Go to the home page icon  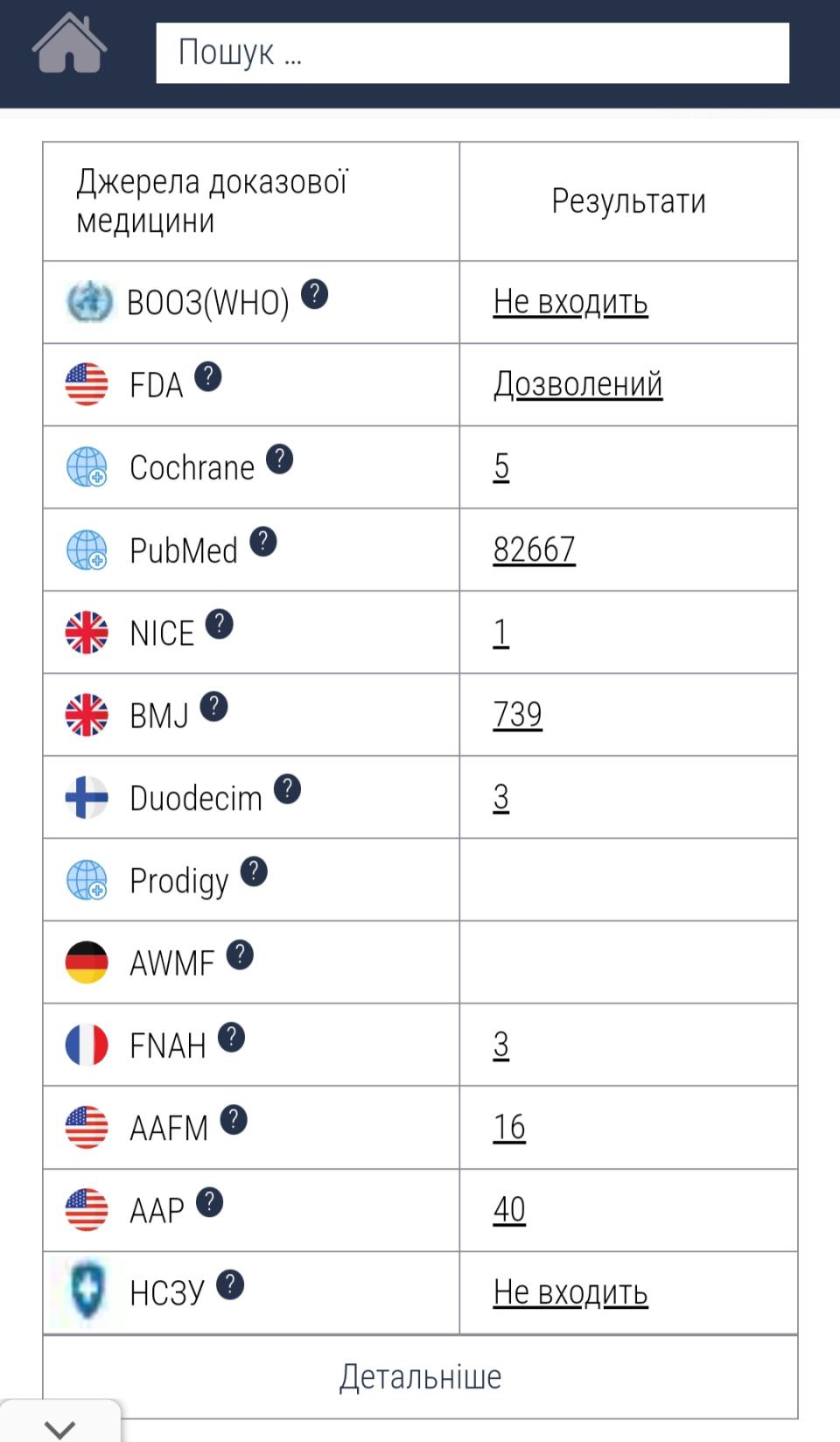70,44
